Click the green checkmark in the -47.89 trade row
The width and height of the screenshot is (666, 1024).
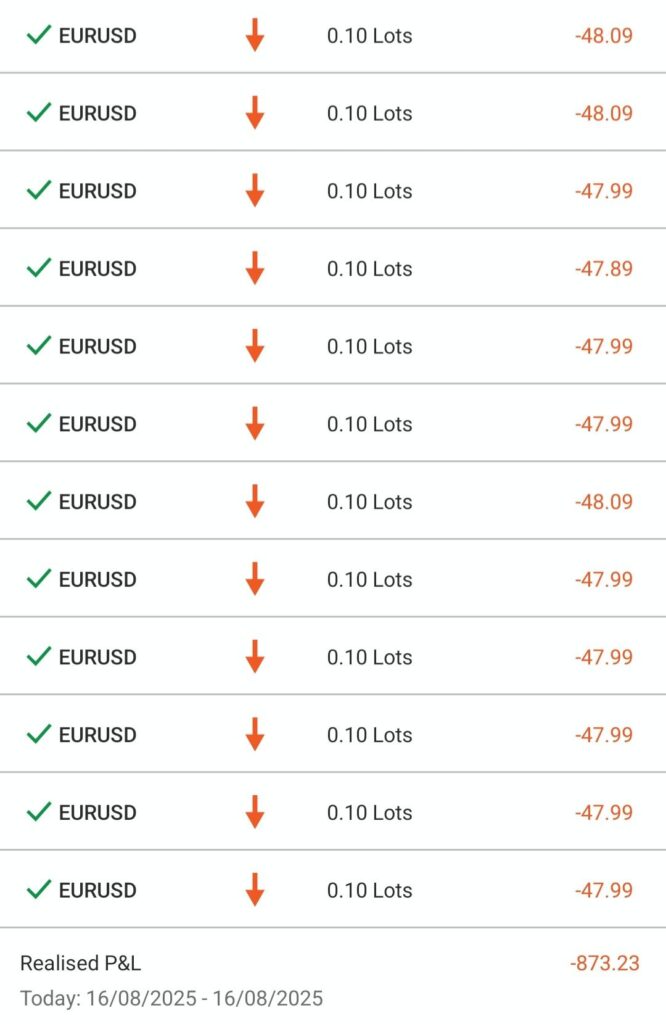point(39,268)
